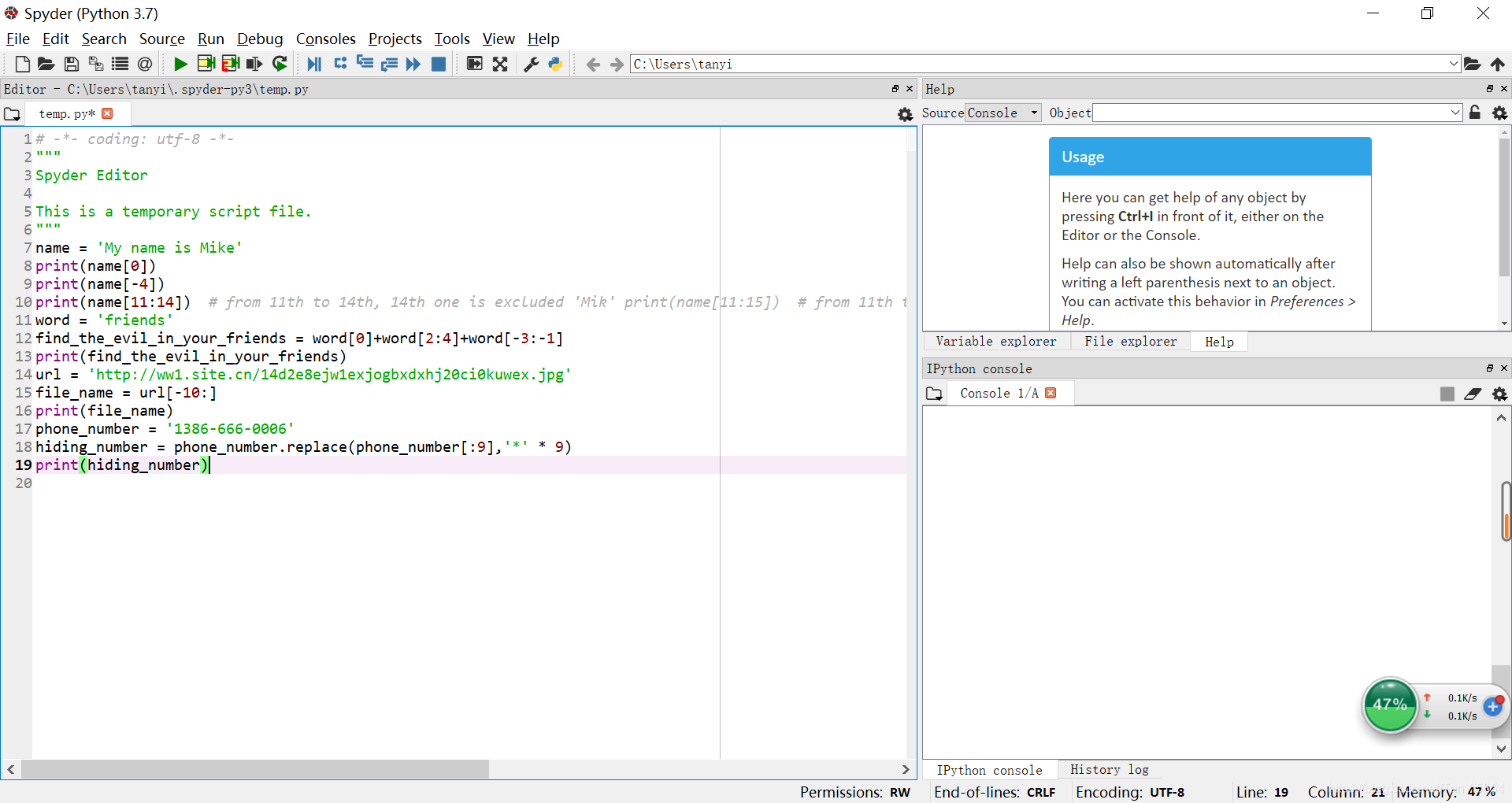Open Preferences with the wrench icon
The width and height of the screenshot is (1512, 803).
coord(532,64)
